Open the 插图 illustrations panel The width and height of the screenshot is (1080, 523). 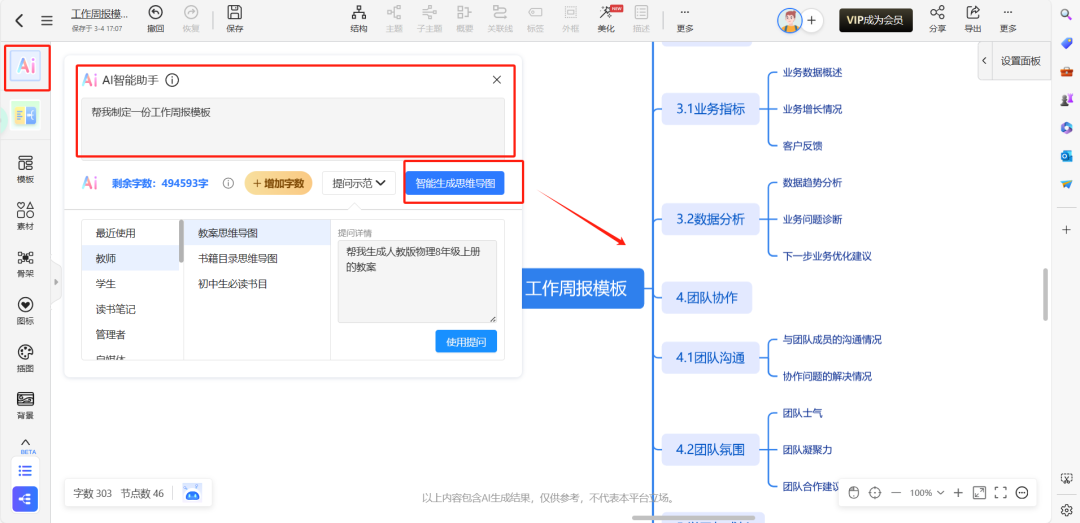click(x=25, y=358)
